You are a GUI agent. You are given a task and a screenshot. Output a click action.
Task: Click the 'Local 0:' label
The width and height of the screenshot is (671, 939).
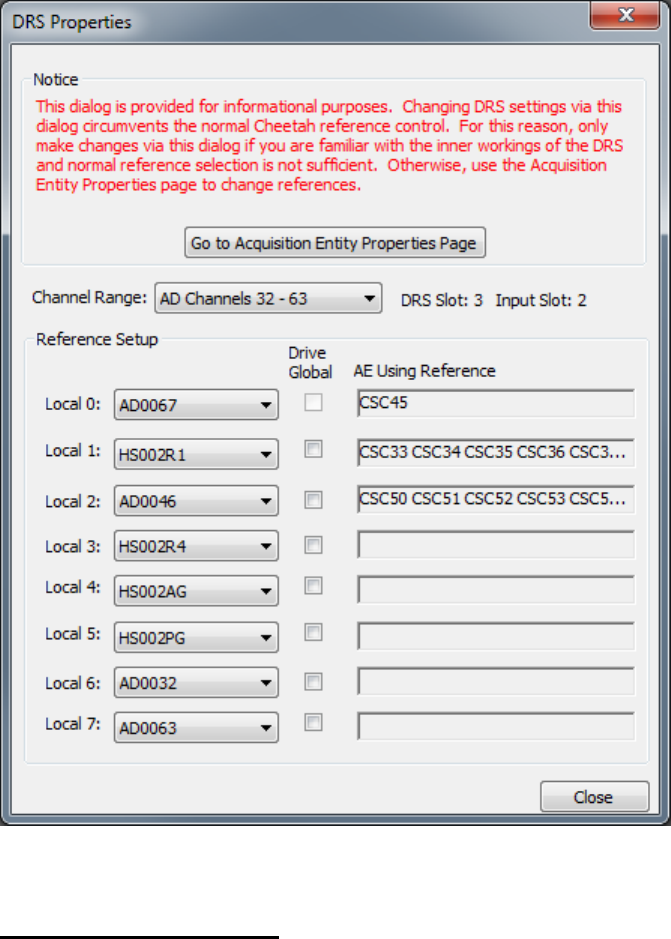point(72,404)
